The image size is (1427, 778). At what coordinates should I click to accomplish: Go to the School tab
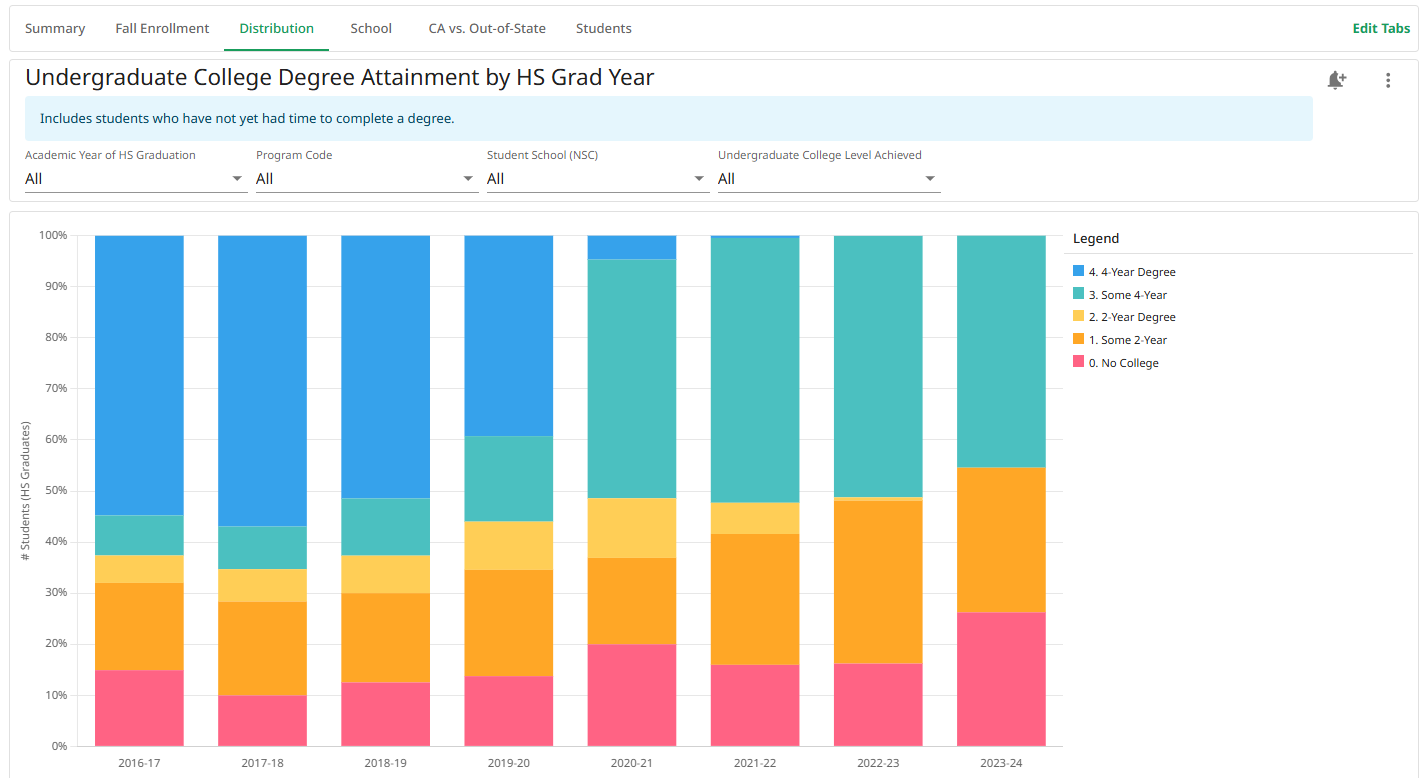coord(371,28)
